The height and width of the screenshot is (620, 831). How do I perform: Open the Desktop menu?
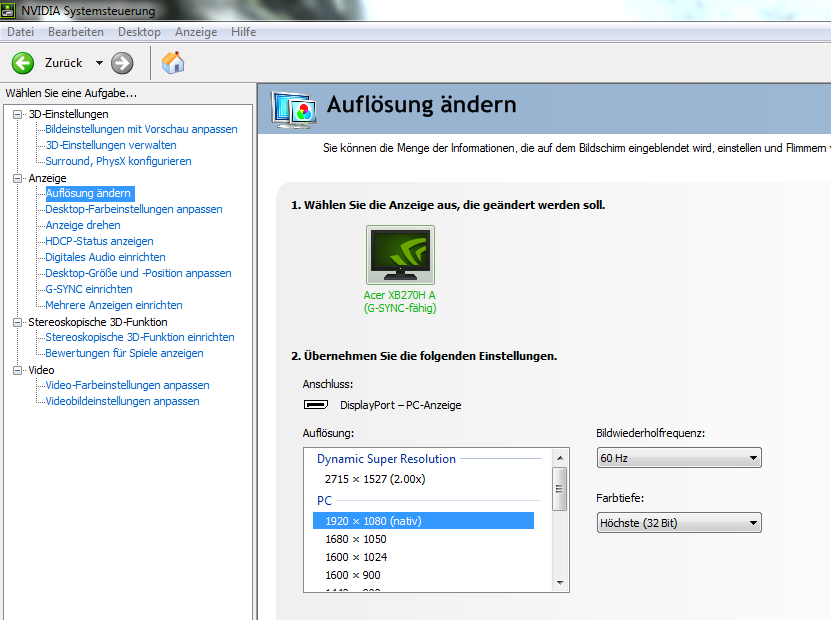tap(139, 32)
